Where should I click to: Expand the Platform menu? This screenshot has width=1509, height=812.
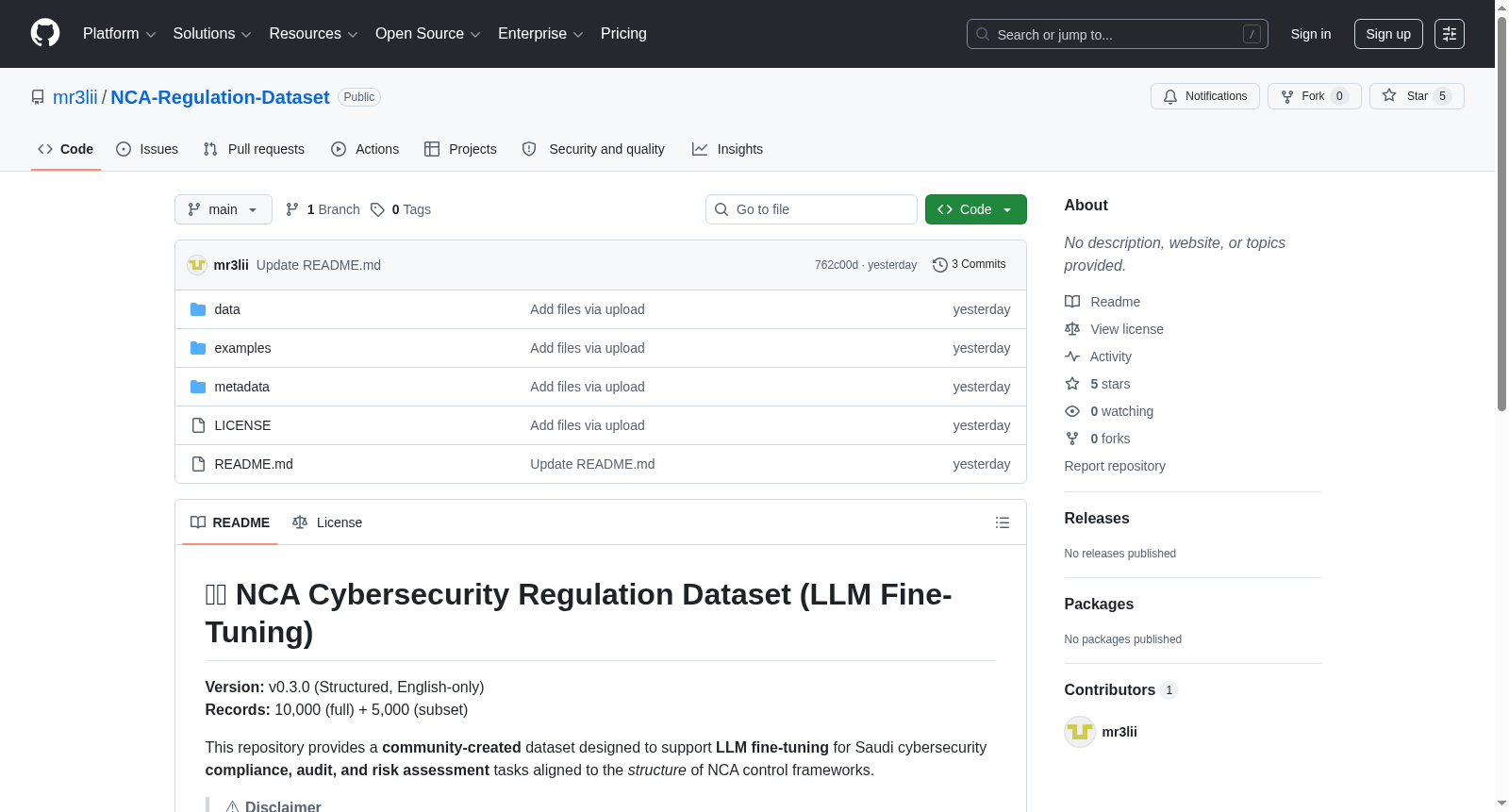(x=120, y=34)
